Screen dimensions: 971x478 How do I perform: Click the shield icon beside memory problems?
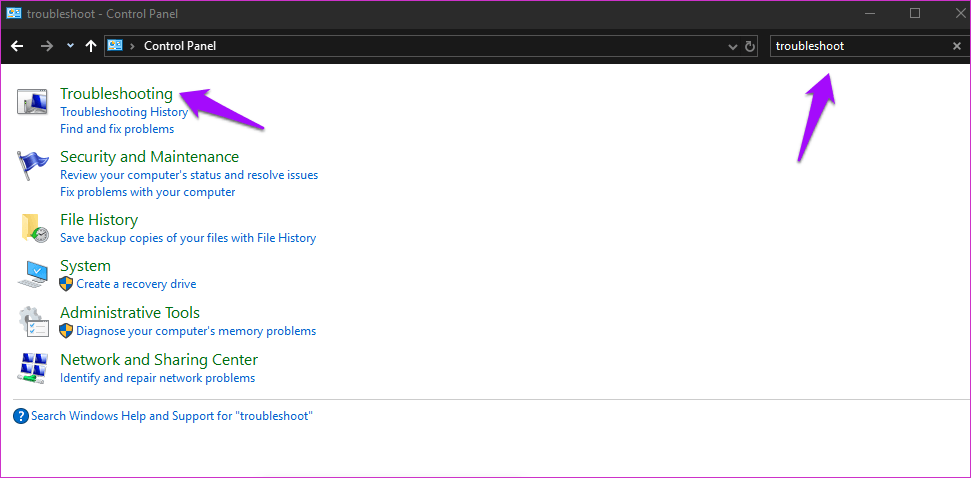pyautogui.click(x=66, y=331)
